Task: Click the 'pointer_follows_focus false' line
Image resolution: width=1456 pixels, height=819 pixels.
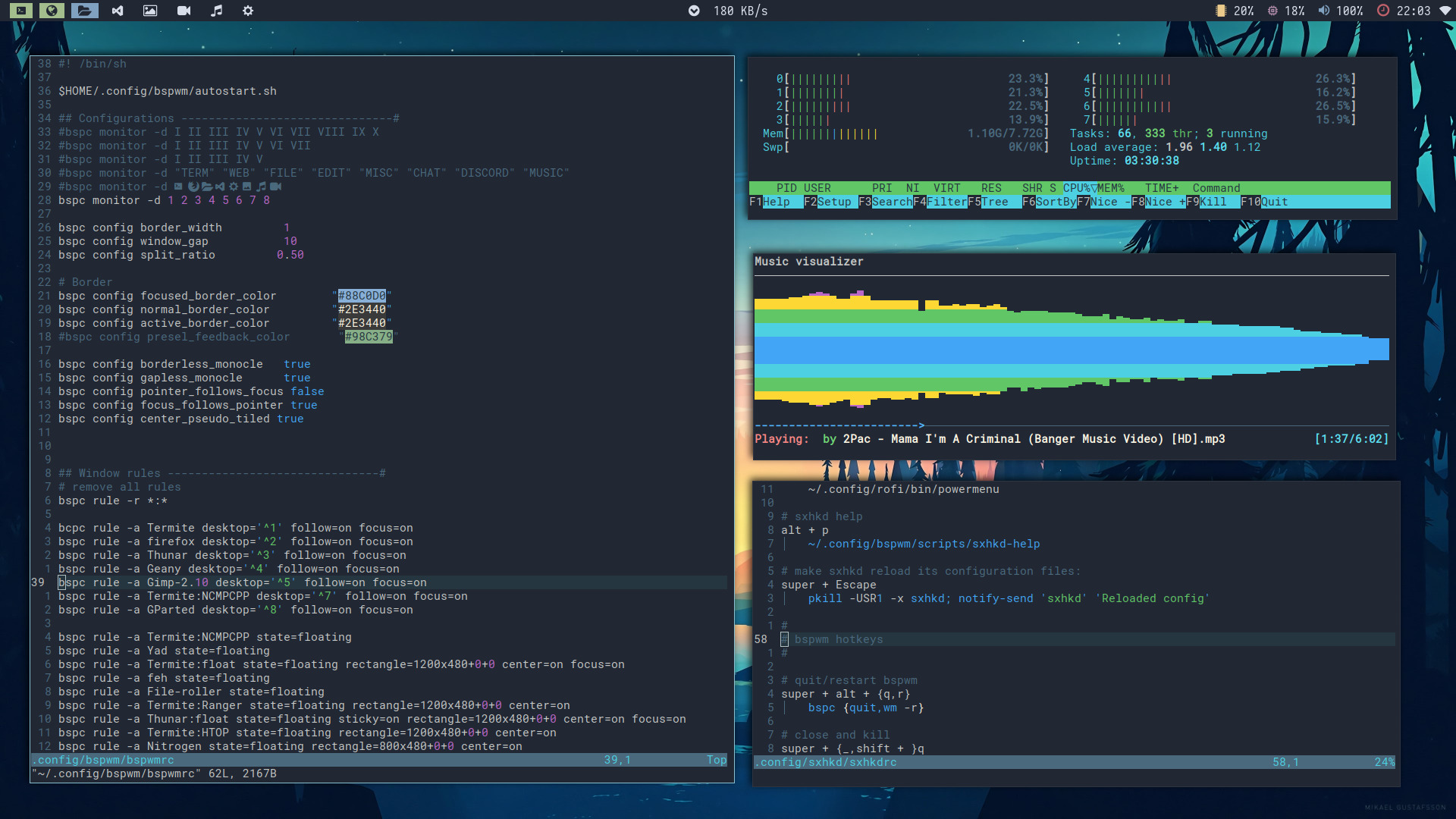Action: tap(191, 391)
